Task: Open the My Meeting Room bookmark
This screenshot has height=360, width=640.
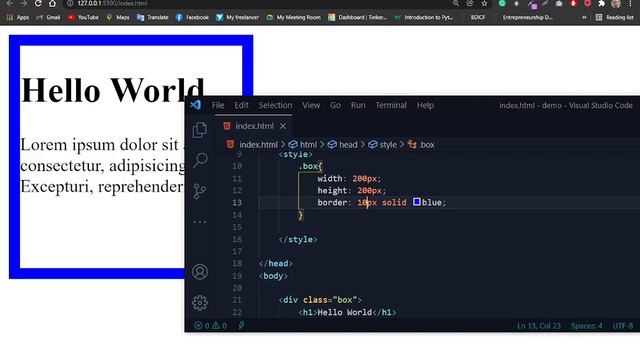Action: [x=293, y=18]
